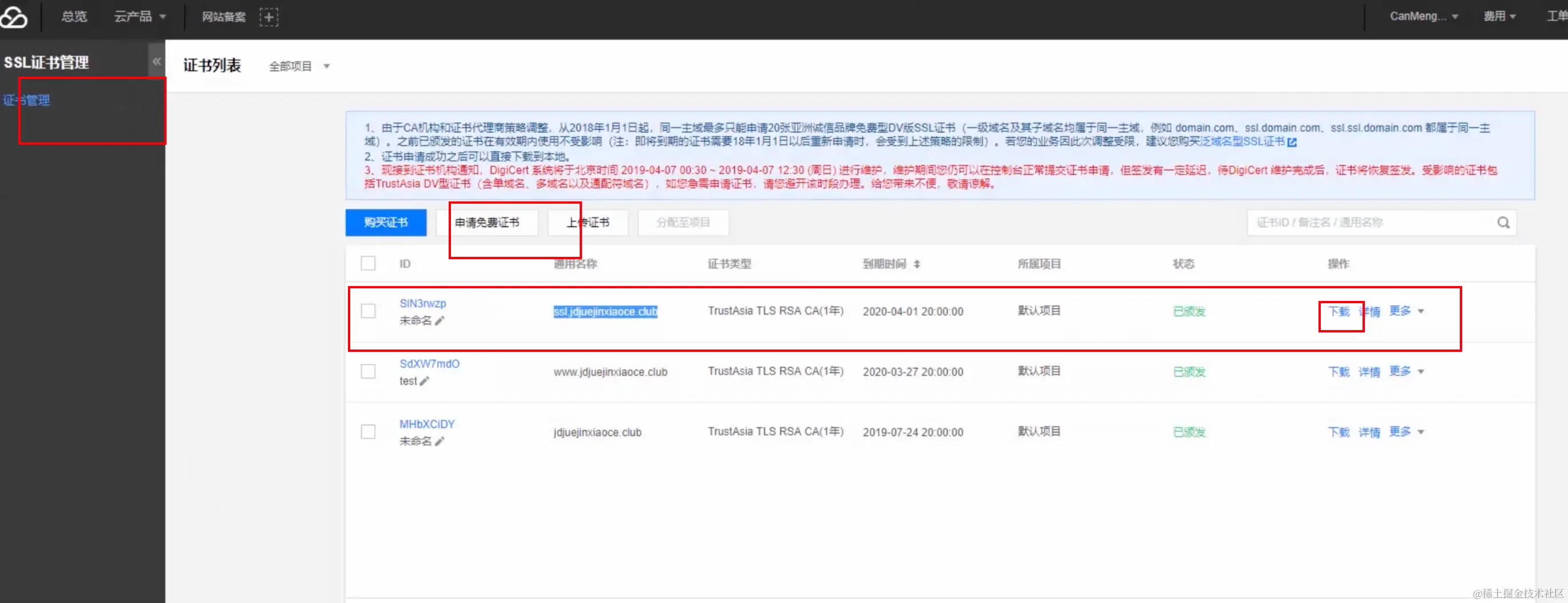Click the external link icon after 泛域名型SSL证书
Image resolution: width=1568 pixels, height=603 pixels.
point(1292,142)
